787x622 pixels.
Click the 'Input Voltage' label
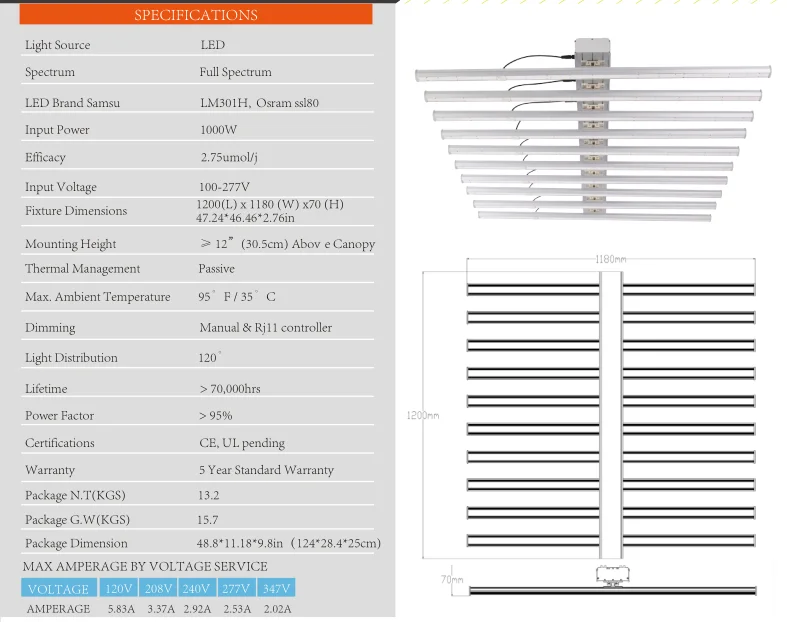point(61,187)
